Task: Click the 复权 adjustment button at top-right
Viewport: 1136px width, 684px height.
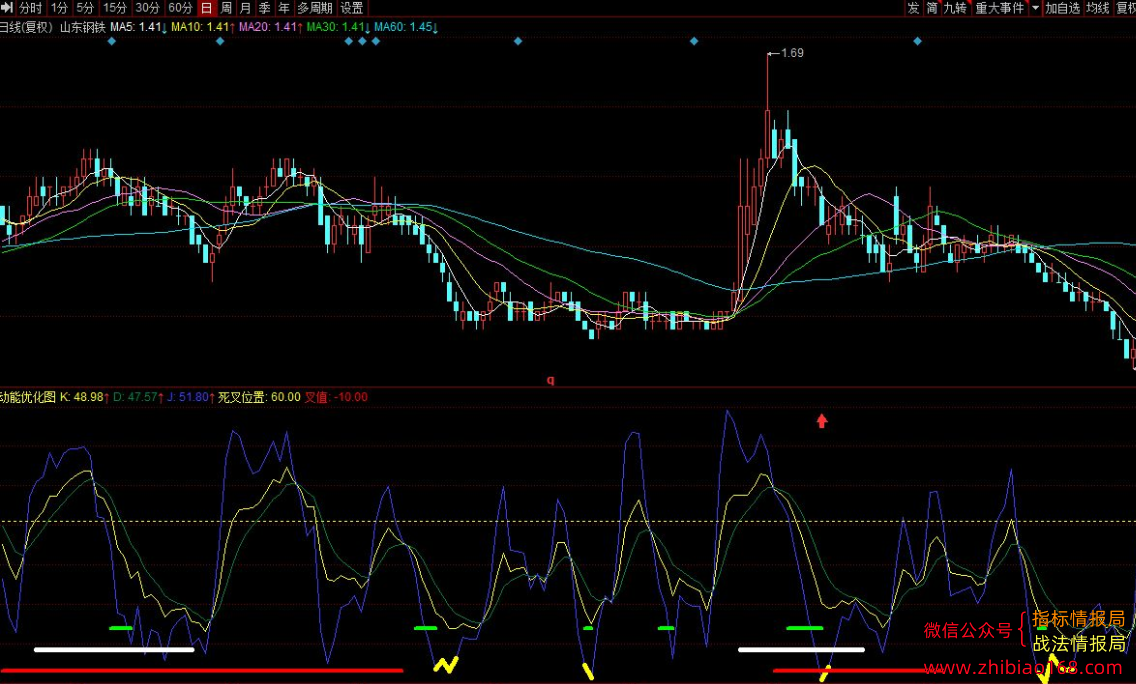Action: 1125,8
